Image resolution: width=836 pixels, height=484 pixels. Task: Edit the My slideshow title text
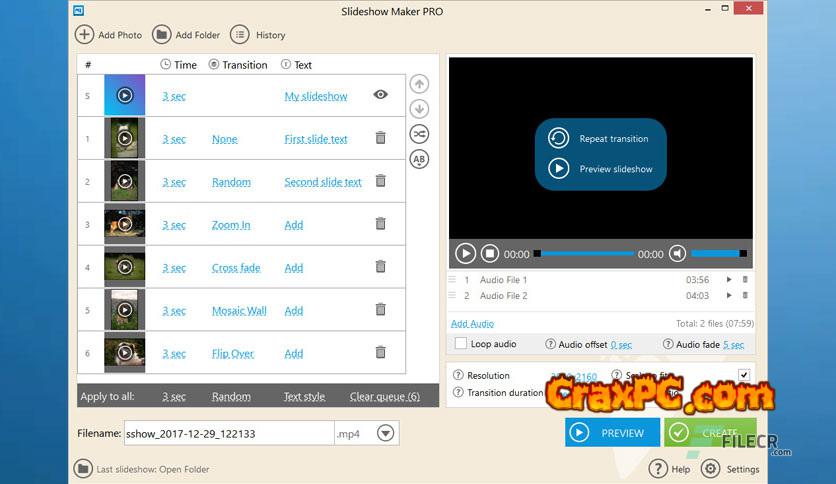[x=316, y=96]
